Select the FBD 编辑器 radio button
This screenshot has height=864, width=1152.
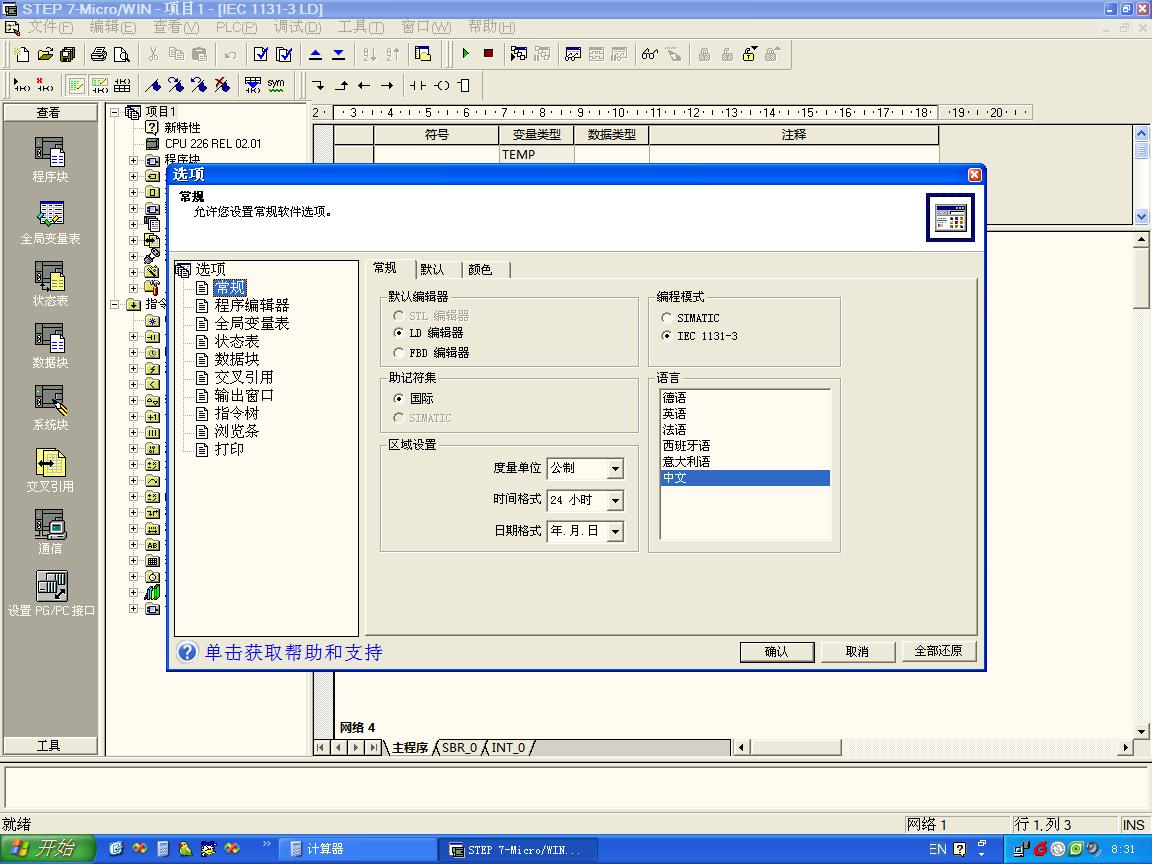click(400, 353)
